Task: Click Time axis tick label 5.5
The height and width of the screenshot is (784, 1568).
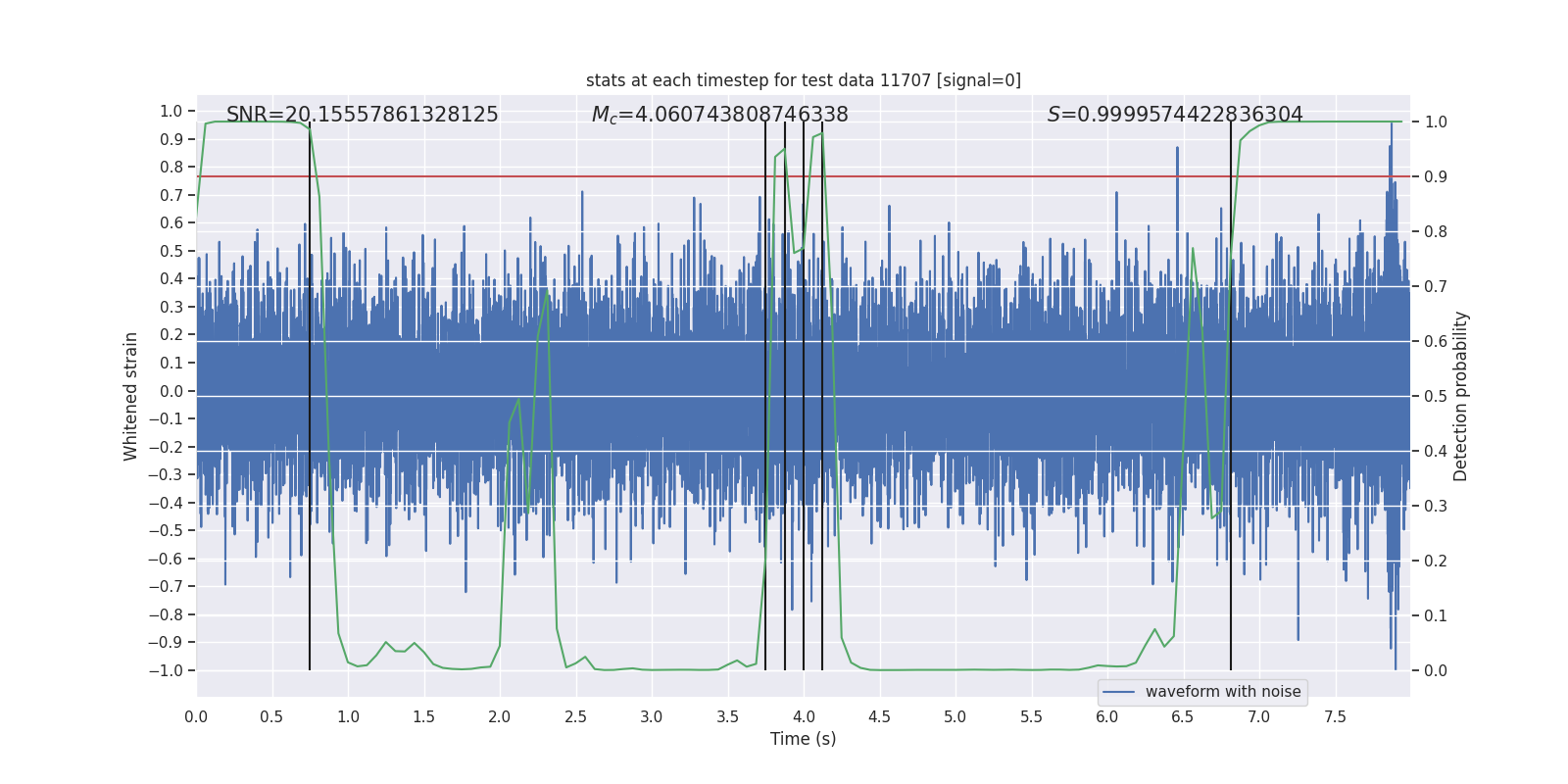Action: click(1031, 716)
